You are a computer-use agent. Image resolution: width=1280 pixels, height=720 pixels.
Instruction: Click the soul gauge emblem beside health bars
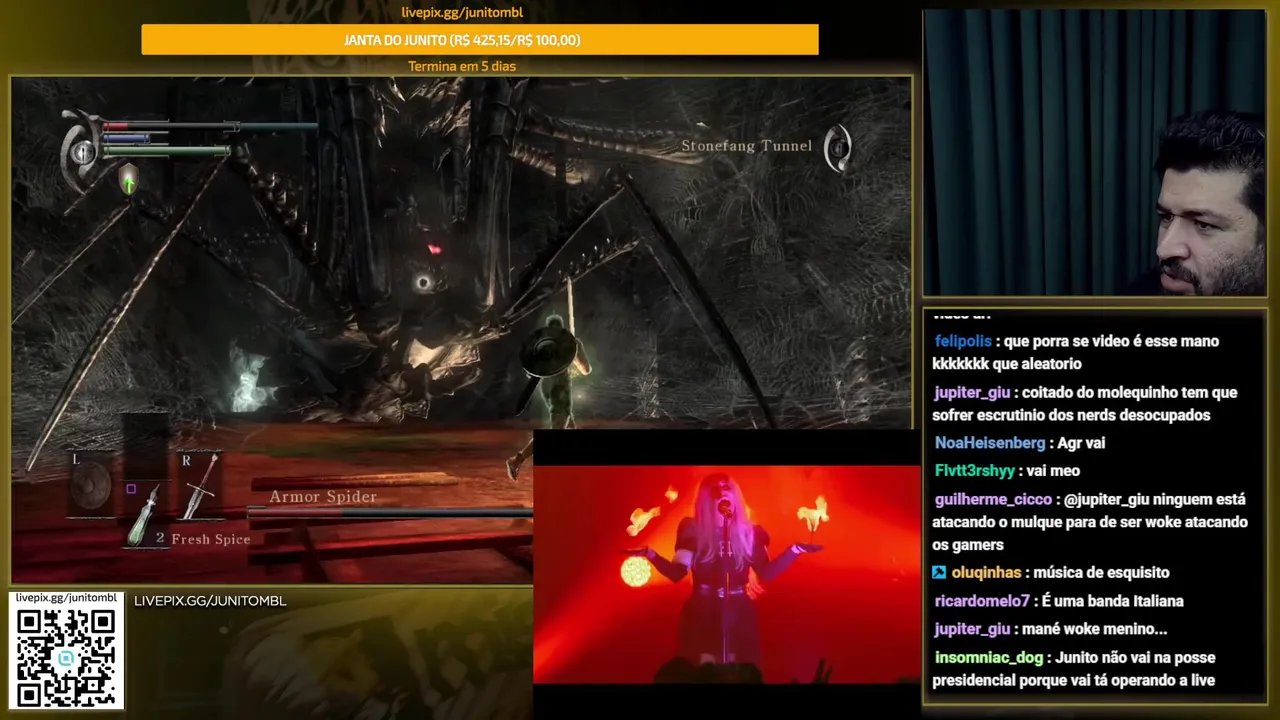(81, 152)
